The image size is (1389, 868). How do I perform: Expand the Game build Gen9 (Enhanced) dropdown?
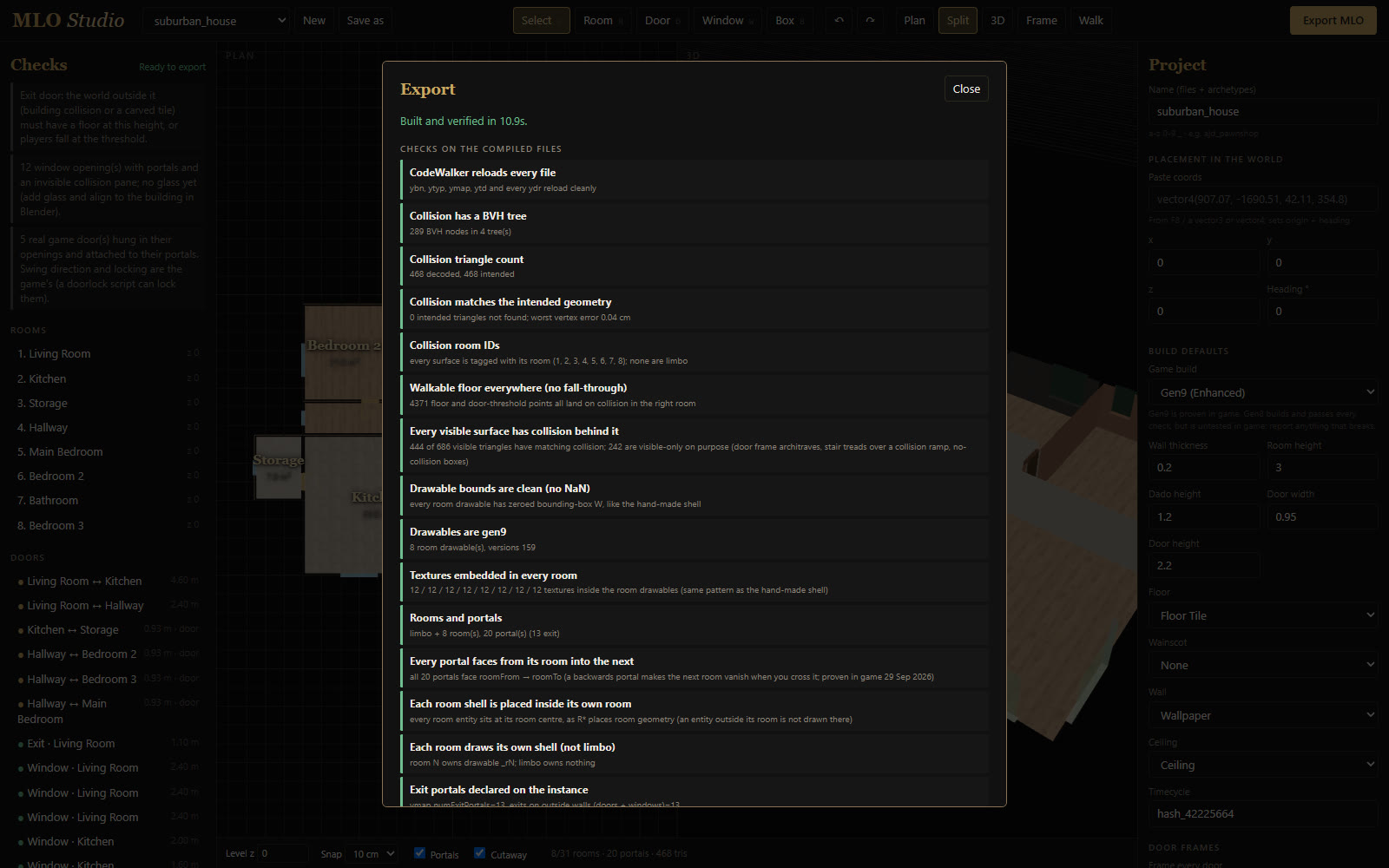(x=1263, y=392)
